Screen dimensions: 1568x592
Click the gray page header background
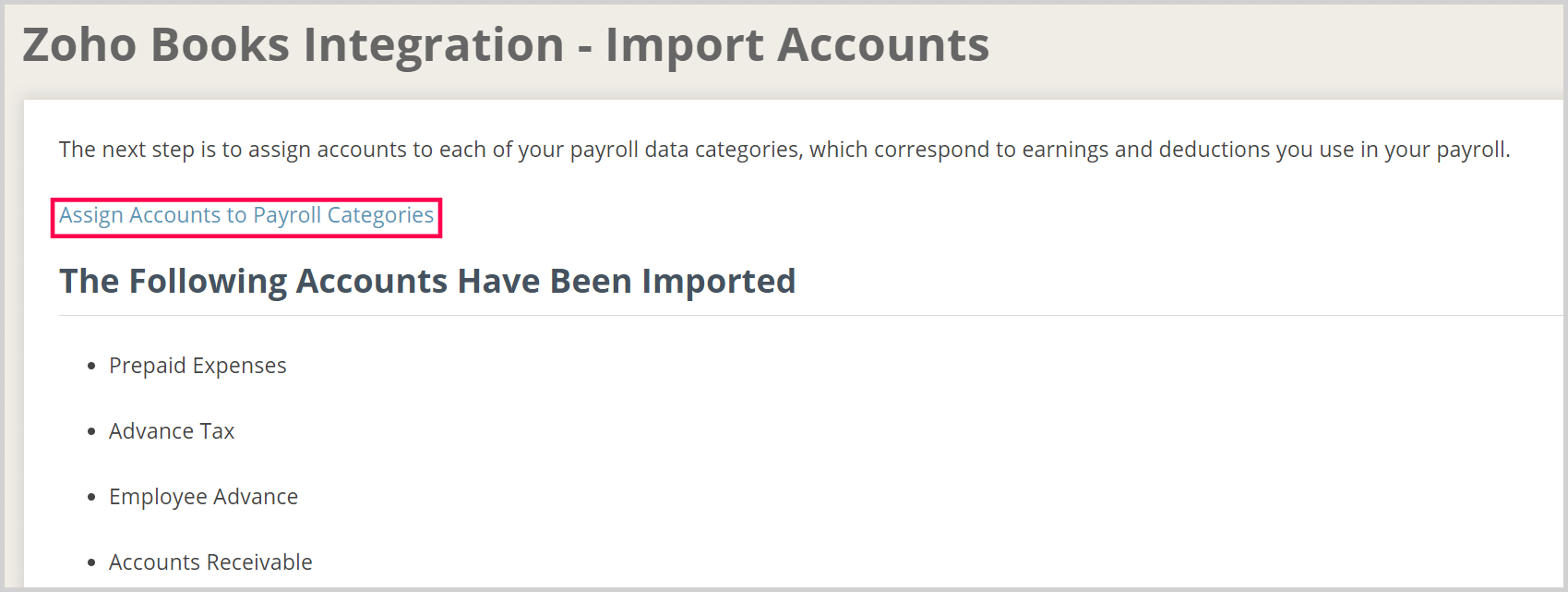[1292, 44]
